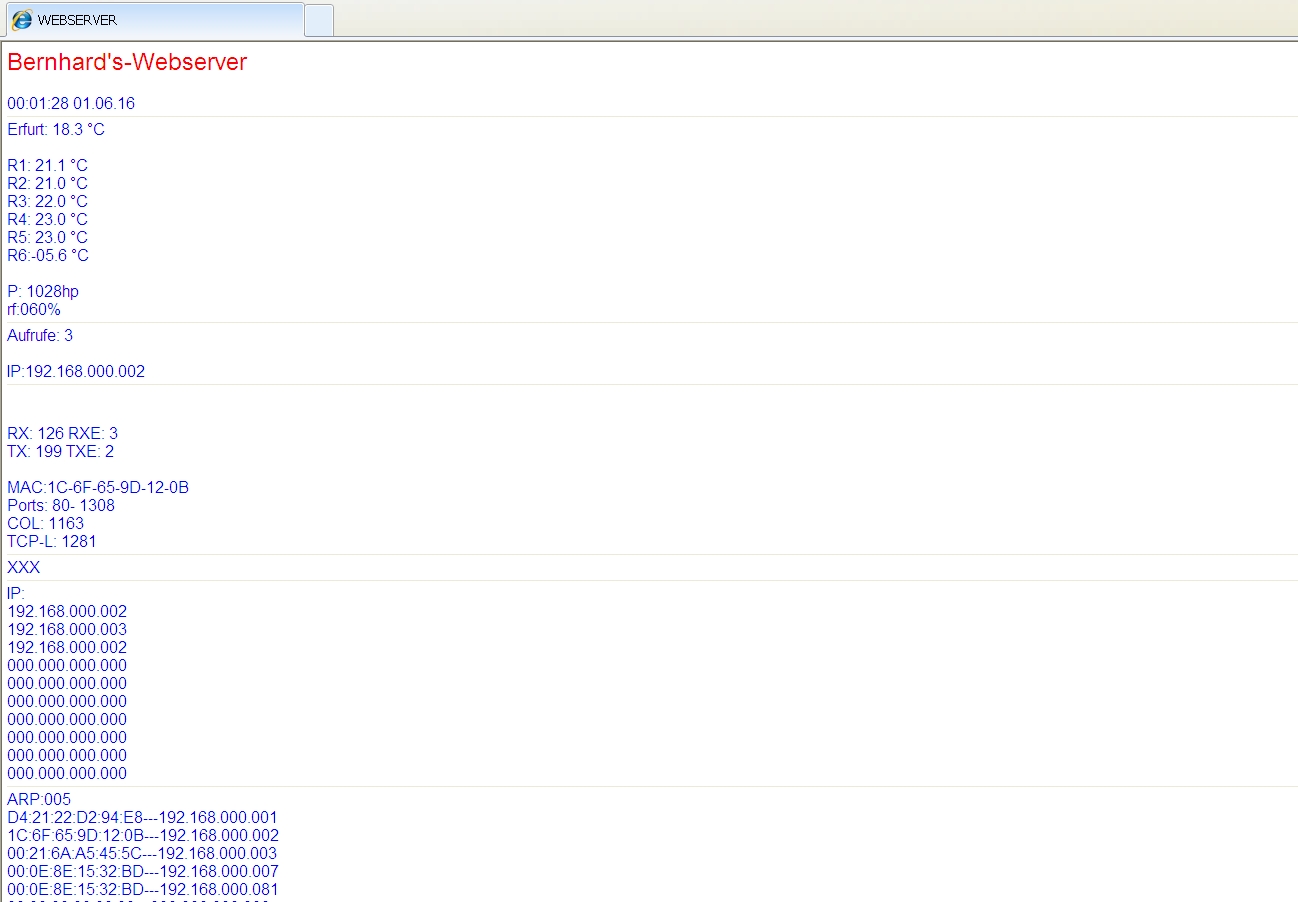1298x902 pixels.
Task: Click the R3: 22.0 °C temperature line
Action: (x=48, y=201)
